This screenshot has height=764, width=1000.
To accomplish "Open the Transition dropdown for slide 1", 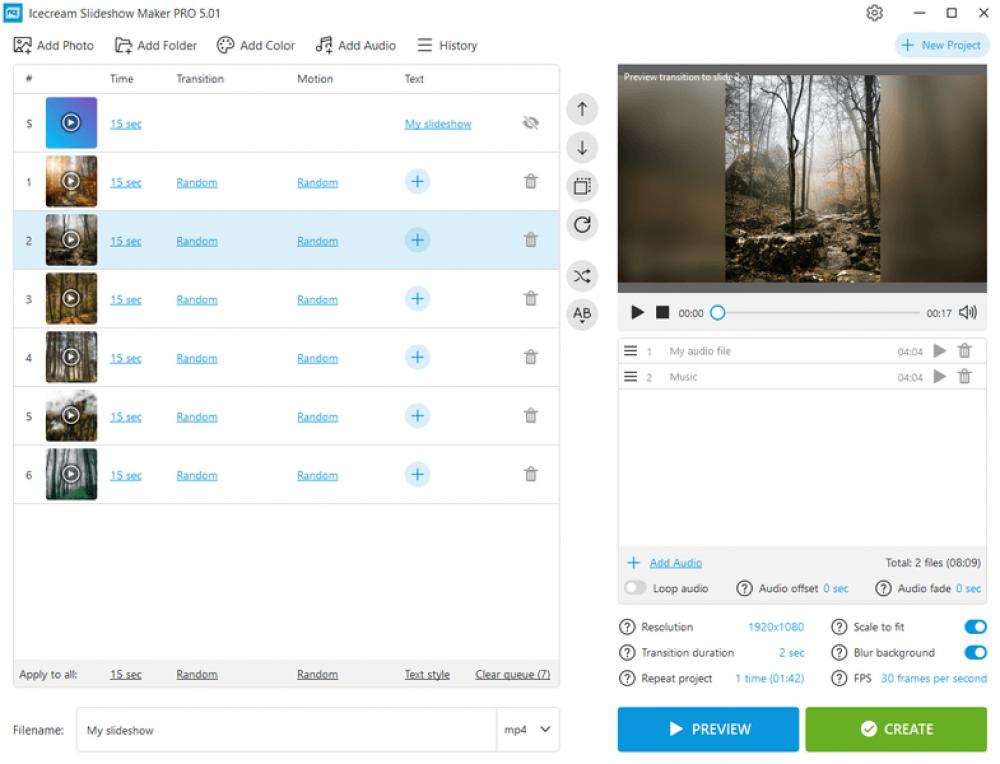I will click(x=196, y=182).
